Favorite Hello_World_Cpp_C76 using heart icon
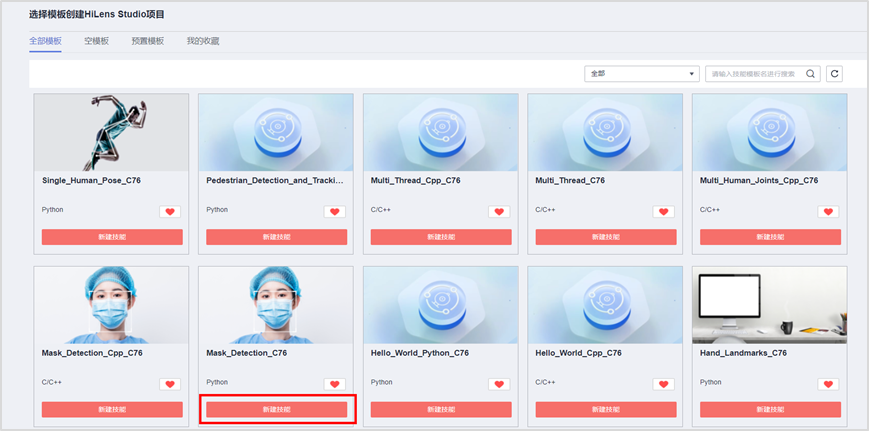869x431 pixels. click(x=663, y=384)
